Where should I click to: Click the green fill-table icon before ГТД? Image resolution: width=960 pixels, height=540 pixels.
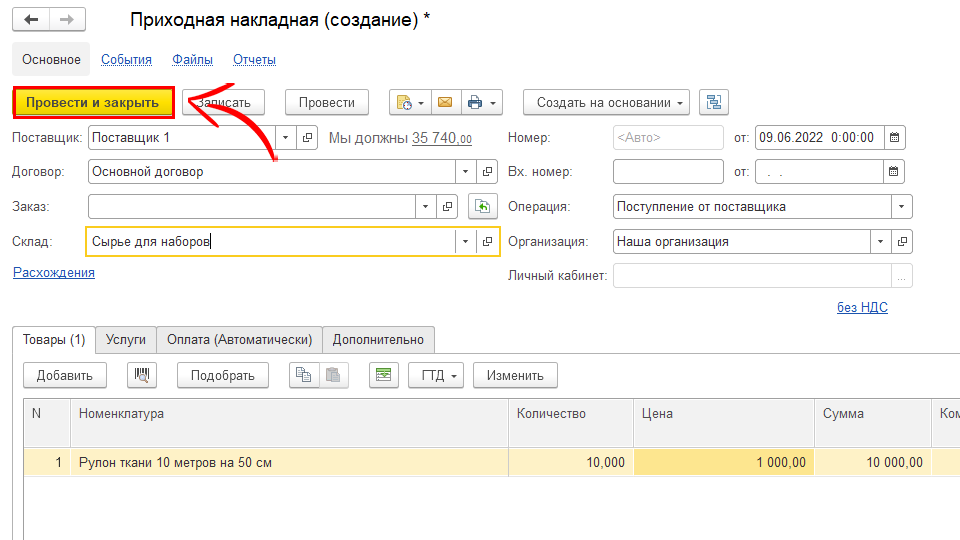(x=383, y=375)
